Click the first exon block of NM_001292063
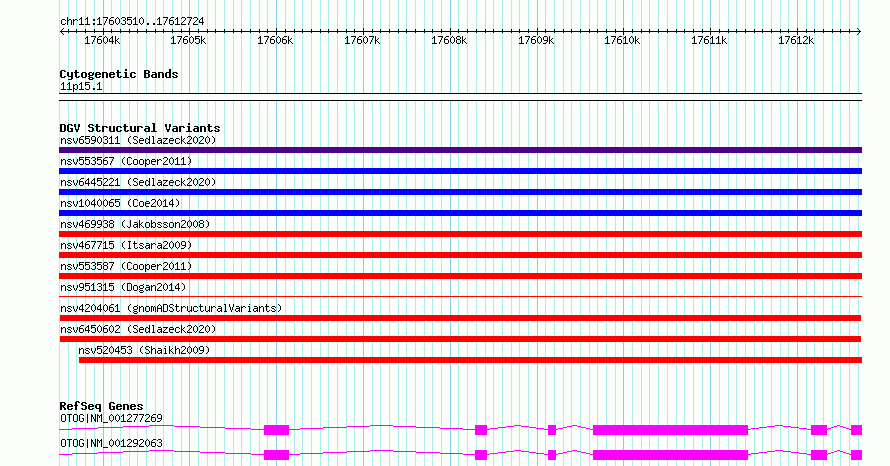890x466 pixels. (x=276, y=455)
